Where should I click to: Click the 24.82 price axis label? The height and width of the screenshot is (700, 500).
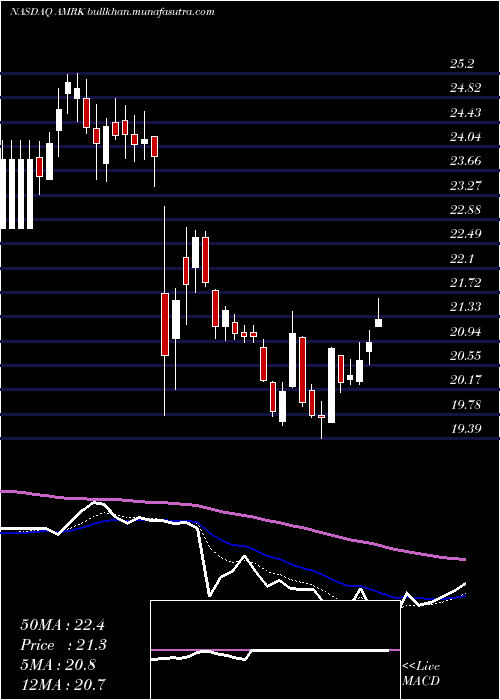click(465, 88)
